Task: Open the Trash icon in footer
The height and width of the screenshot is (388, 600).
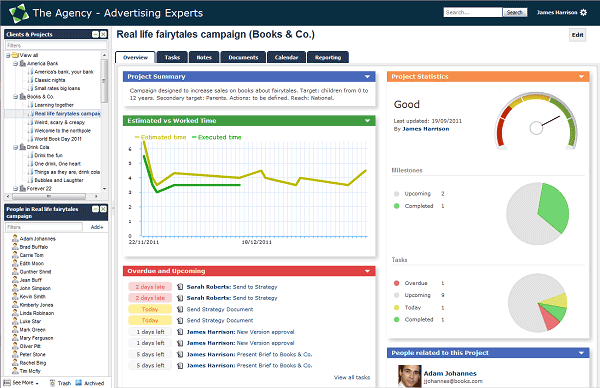Action: click(52, 383)
